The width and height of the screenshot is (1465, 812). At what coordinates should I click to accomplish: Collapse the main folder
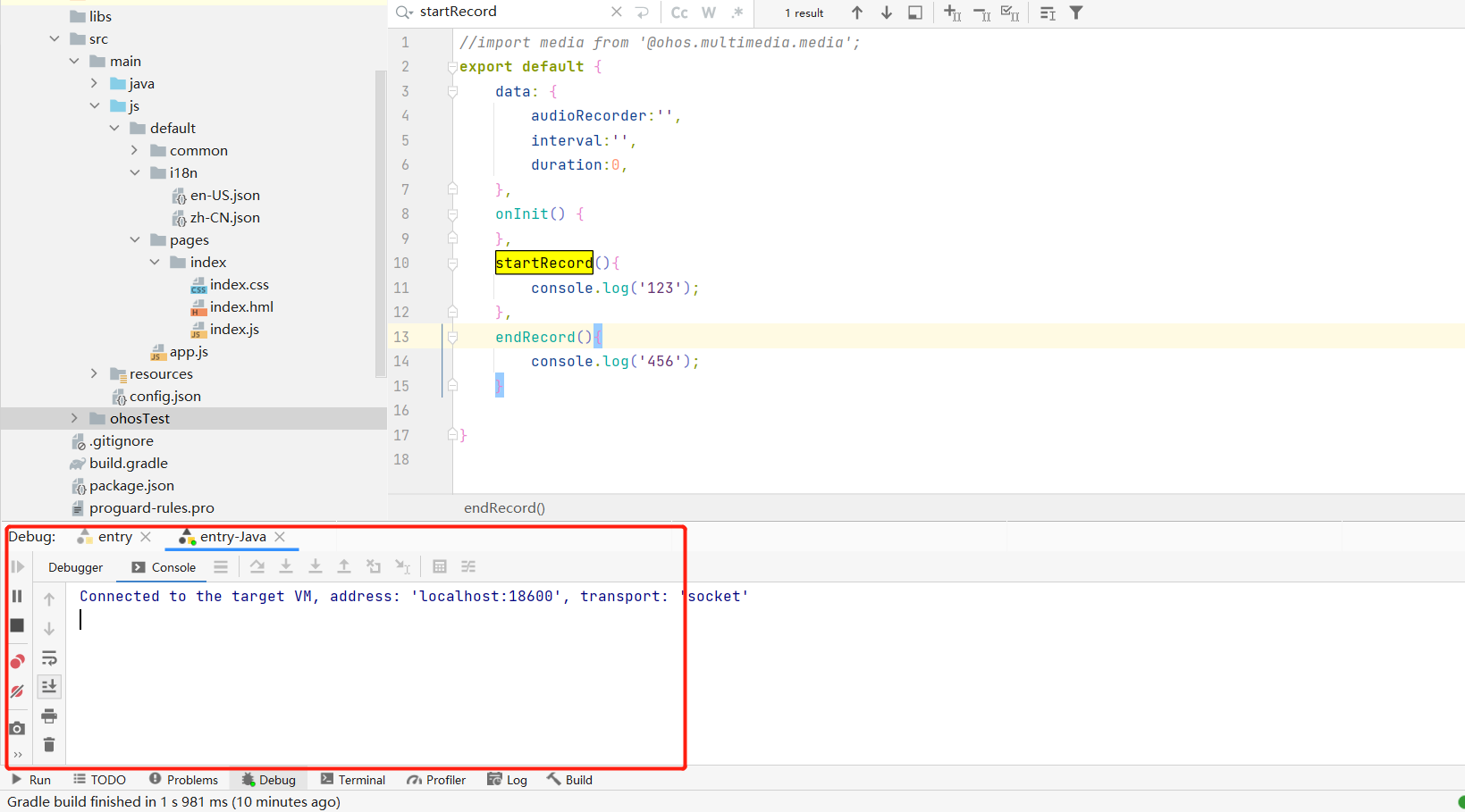pos(74,61)
